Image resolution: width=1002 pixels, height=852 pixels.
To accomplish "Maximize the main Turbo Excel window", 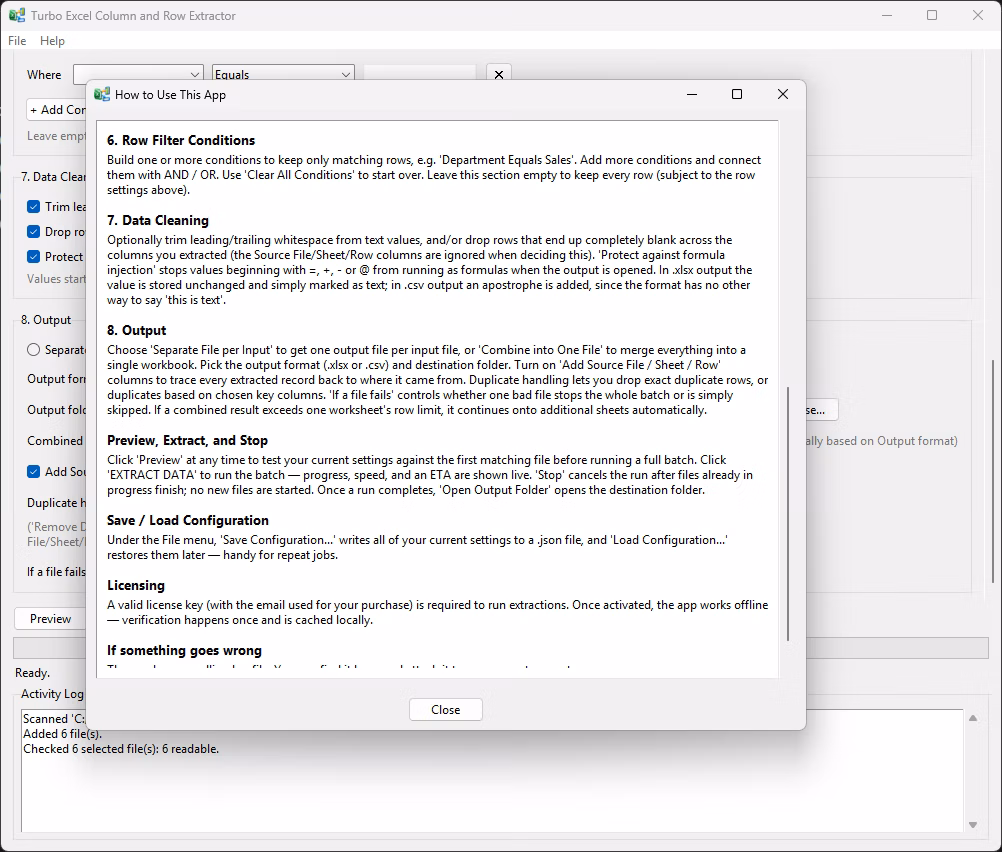I will click(x=932, y=15).
